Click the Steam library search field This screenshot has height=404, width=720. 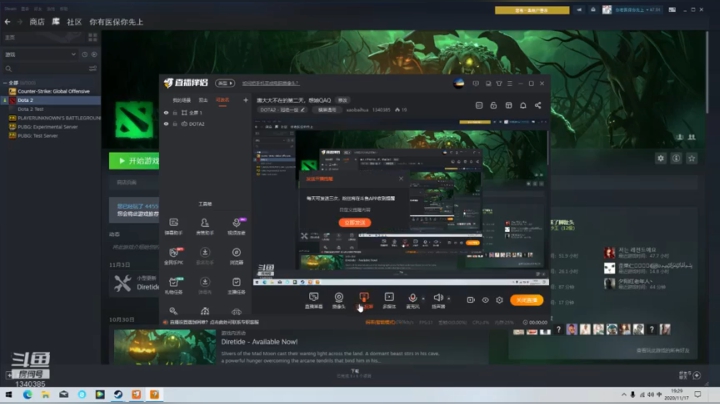tap(46, 68)
